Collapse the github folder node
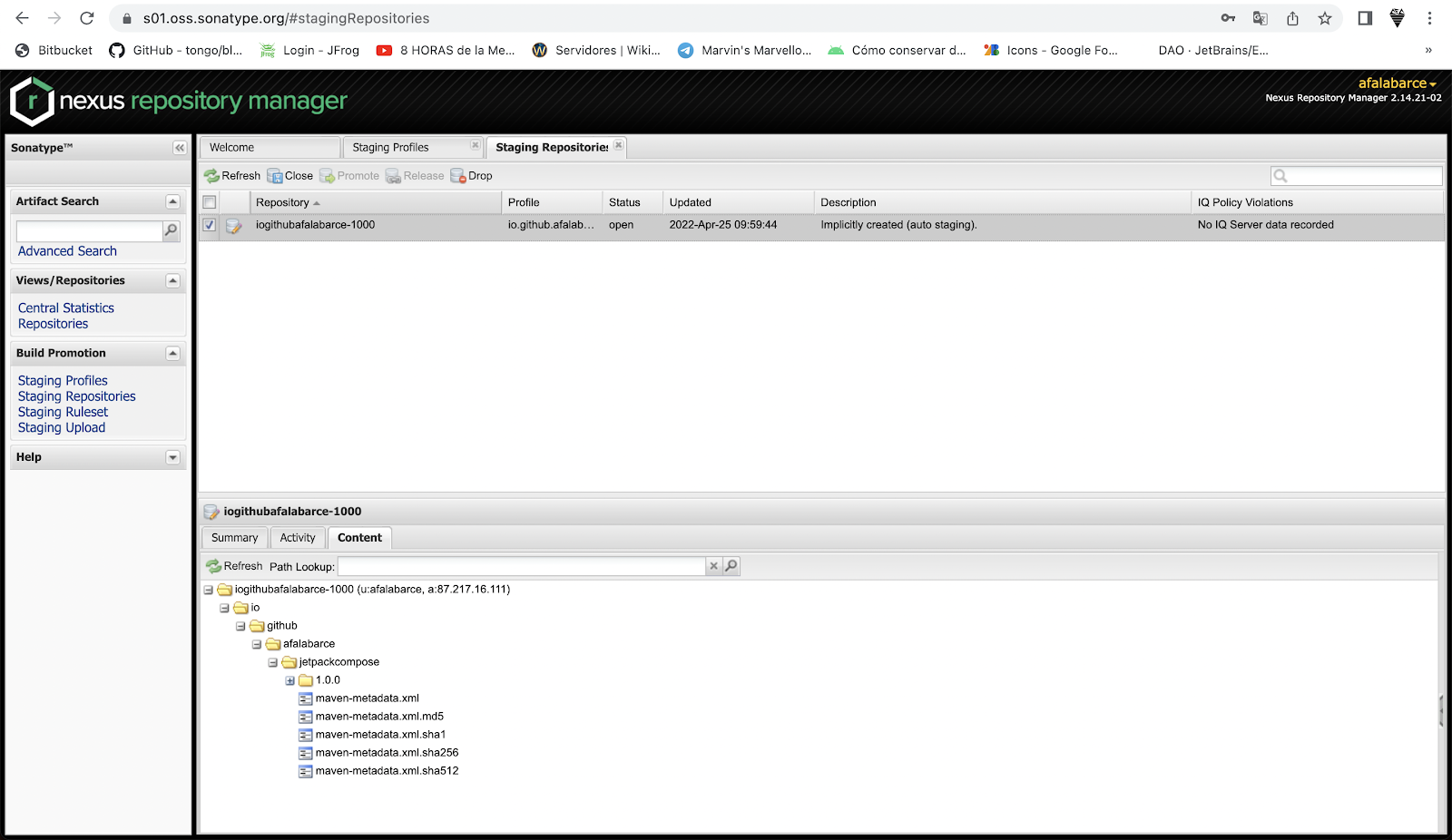 pos(240,626)
